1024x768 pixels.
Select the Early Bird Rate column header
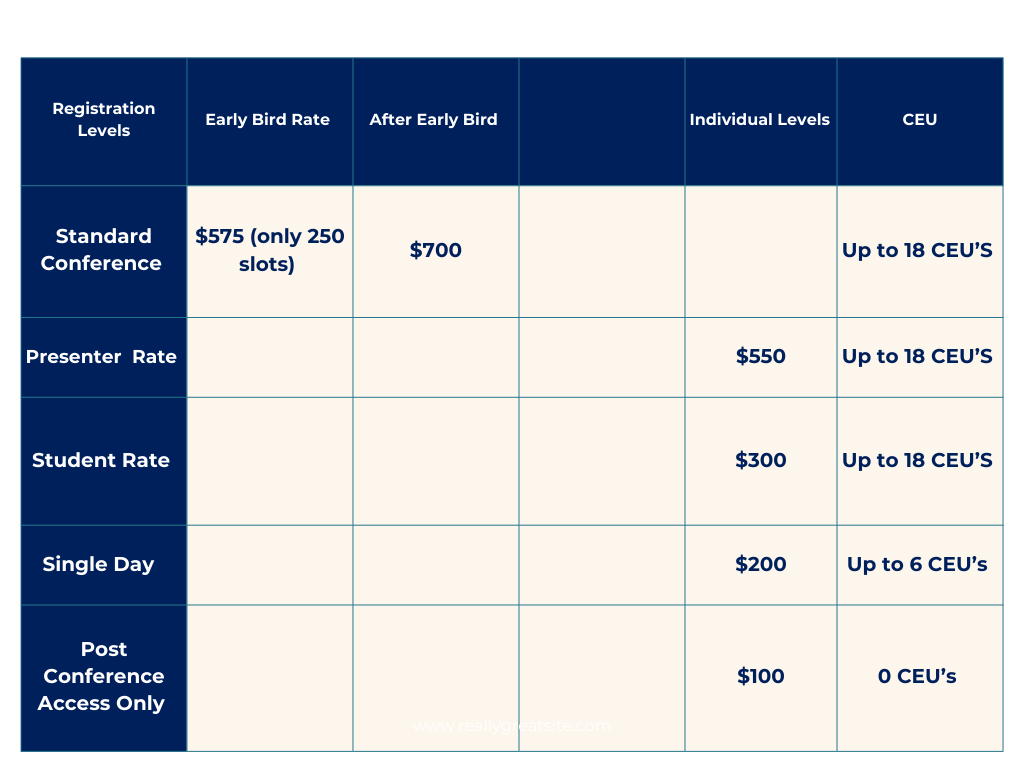270,121
